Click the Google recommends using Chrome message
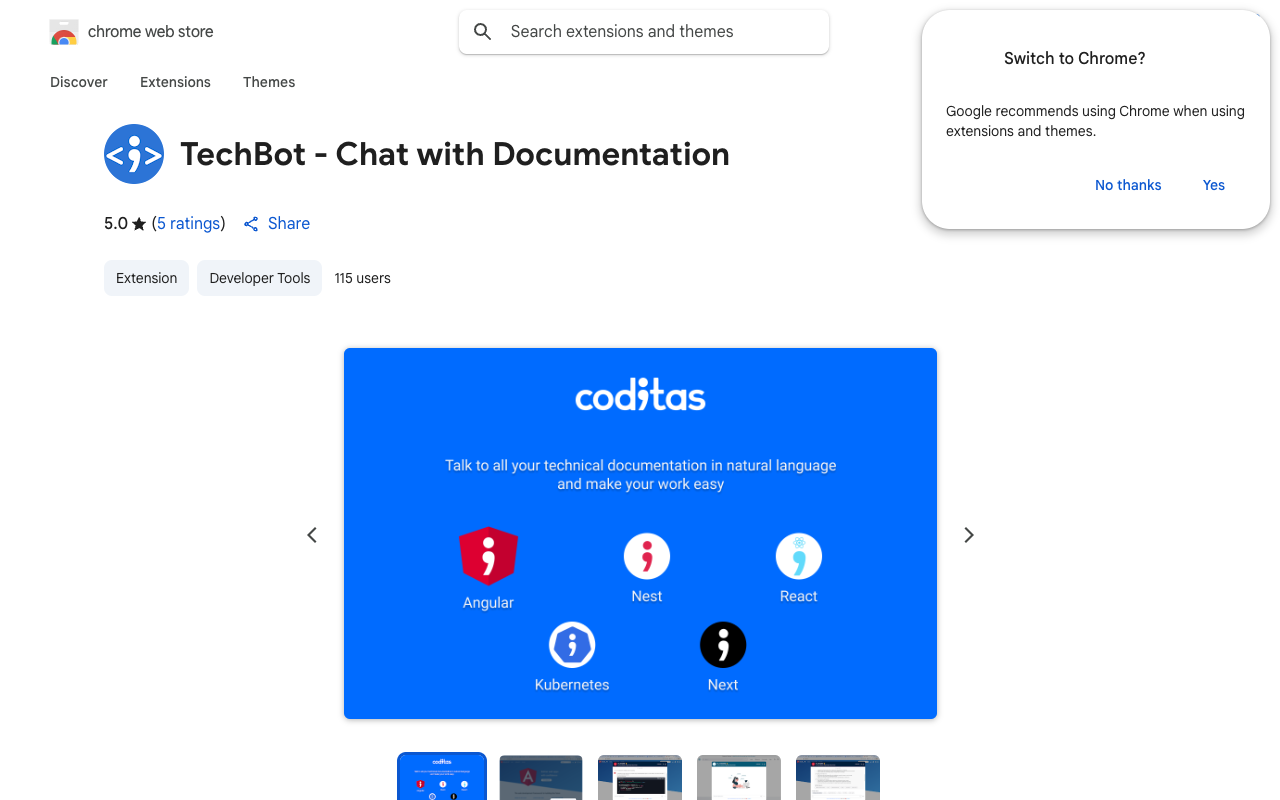 pos(1095,121)
